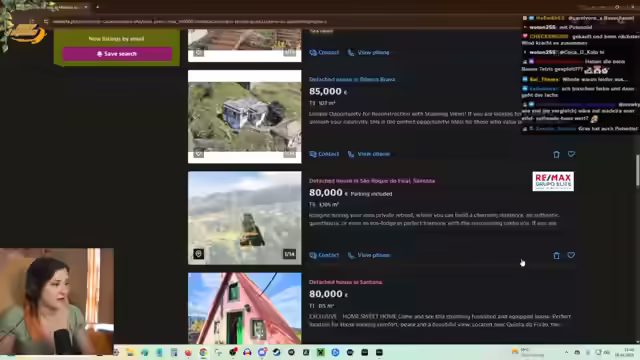Discard the São Roque do Faial listing via trash
Screen dimensions: 640x360
(x=556, y=256)
